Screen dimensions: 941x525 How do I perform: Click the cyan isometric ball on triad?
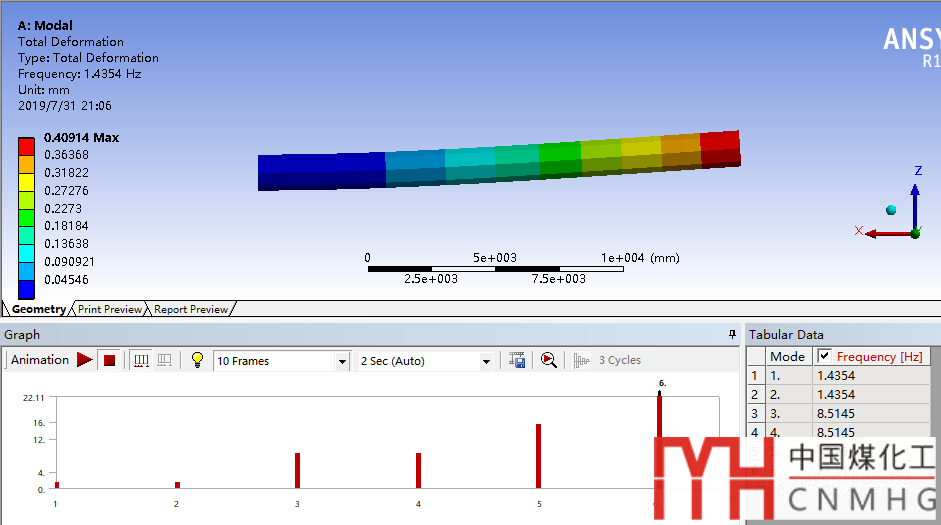[x=890, y=210]
